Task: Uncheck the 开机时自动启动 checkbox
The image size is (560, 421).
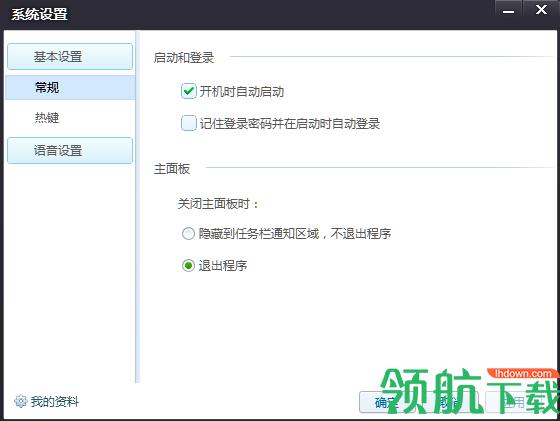Action: point(188,91)
